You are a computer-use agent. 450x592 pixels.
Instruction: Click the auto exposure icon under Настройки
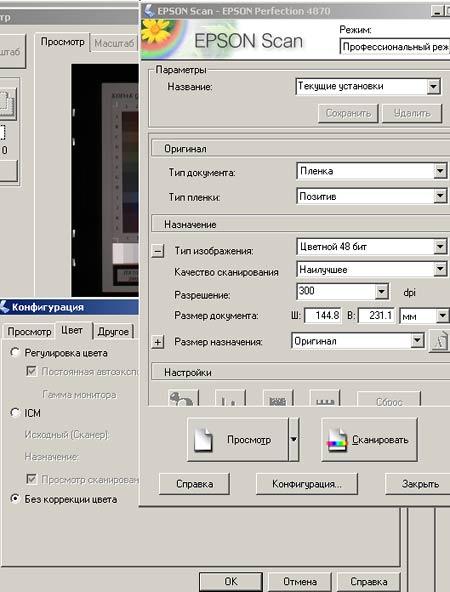(x=183, y=398)
